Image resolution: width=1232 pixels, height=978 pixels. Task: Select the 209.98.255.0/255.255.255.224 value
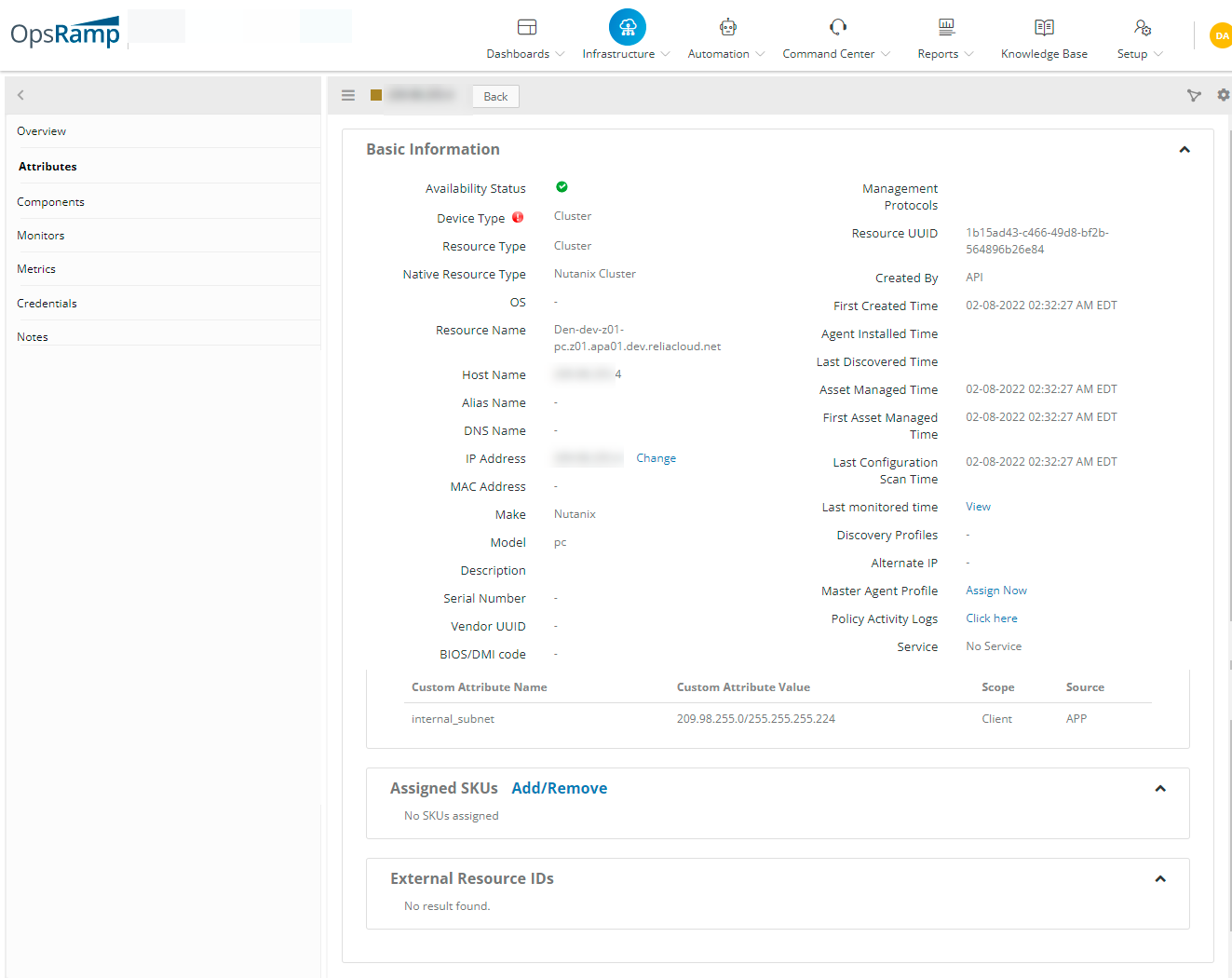756,719
